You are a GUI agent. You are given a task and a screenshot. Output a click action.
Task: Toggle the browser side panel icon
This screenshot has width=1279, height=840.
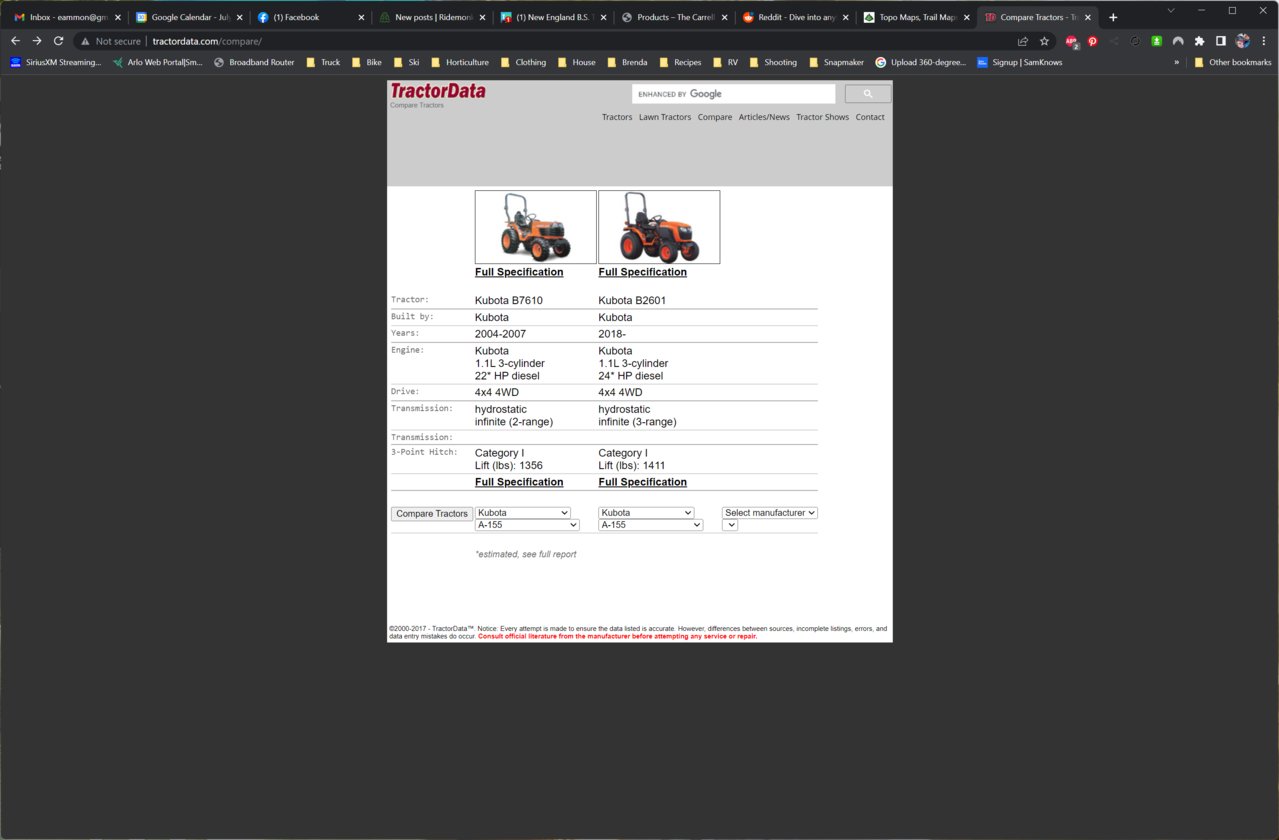tap(1220, 41)
